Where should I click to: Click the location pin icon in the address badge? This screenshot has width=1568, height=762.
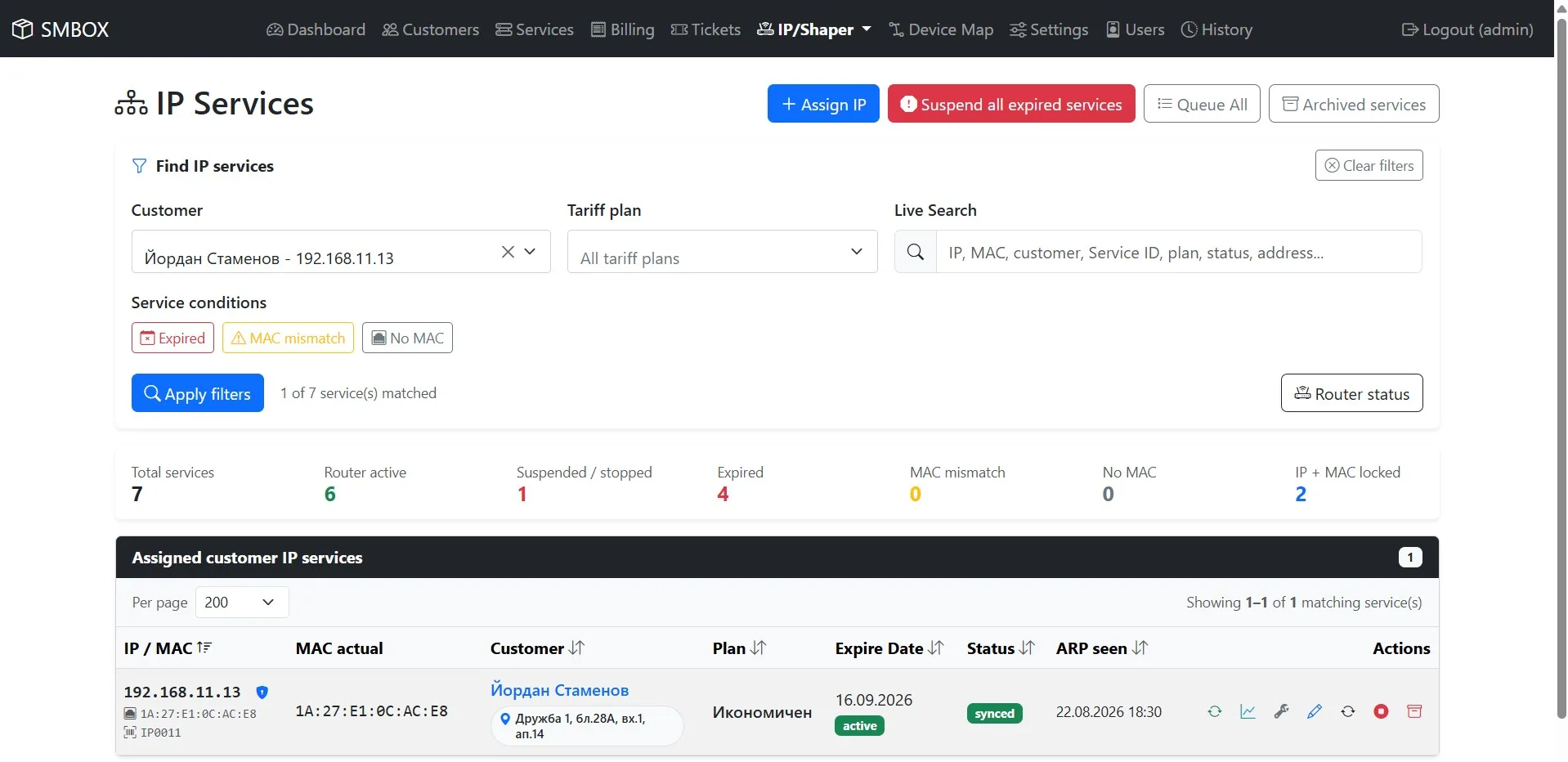(x=505, y=719)
